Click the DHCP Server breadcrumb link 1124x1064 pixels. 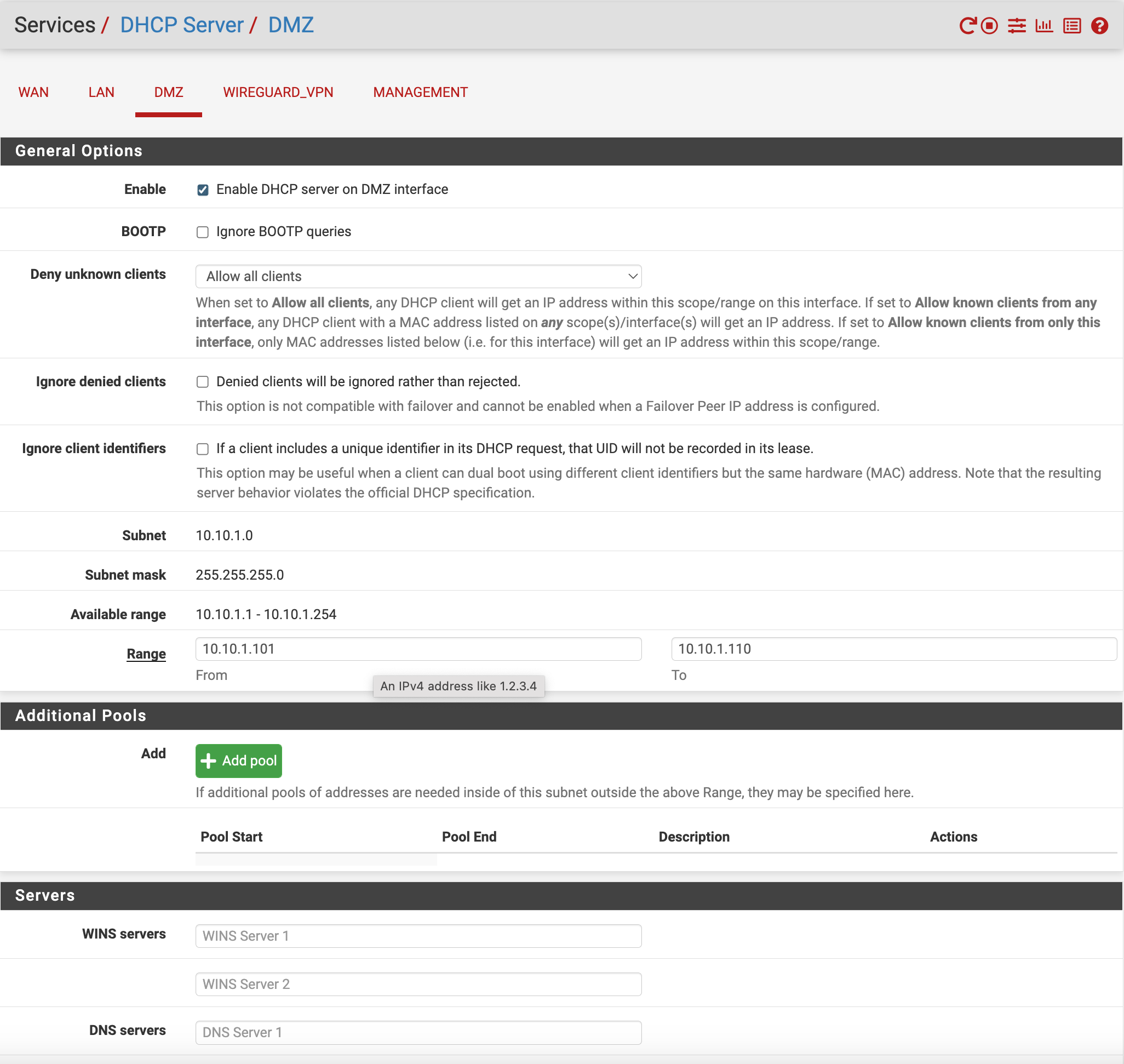[181, 25]
